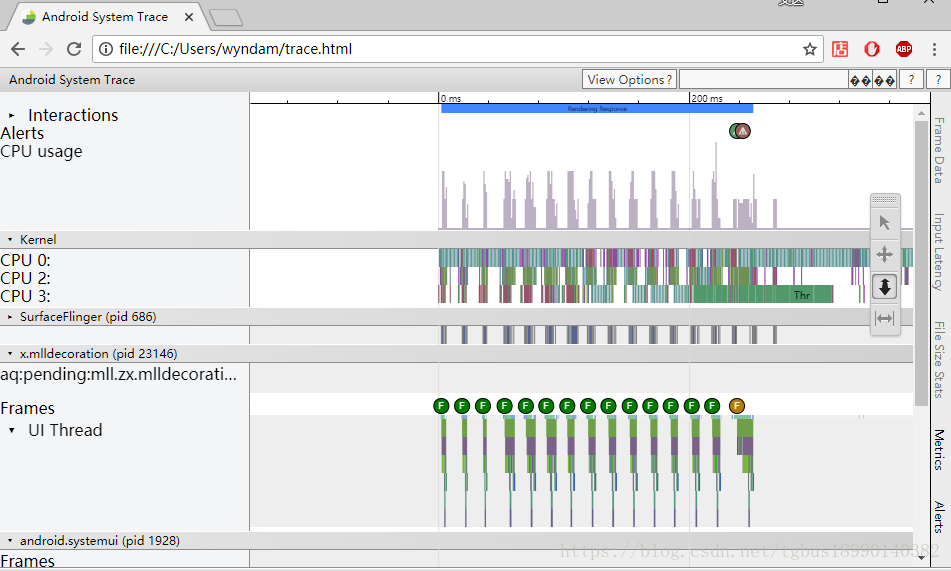The height and width of the screenshot is (571, 951).
Task: Bookmark this page with the star
Action: (809, 49)
